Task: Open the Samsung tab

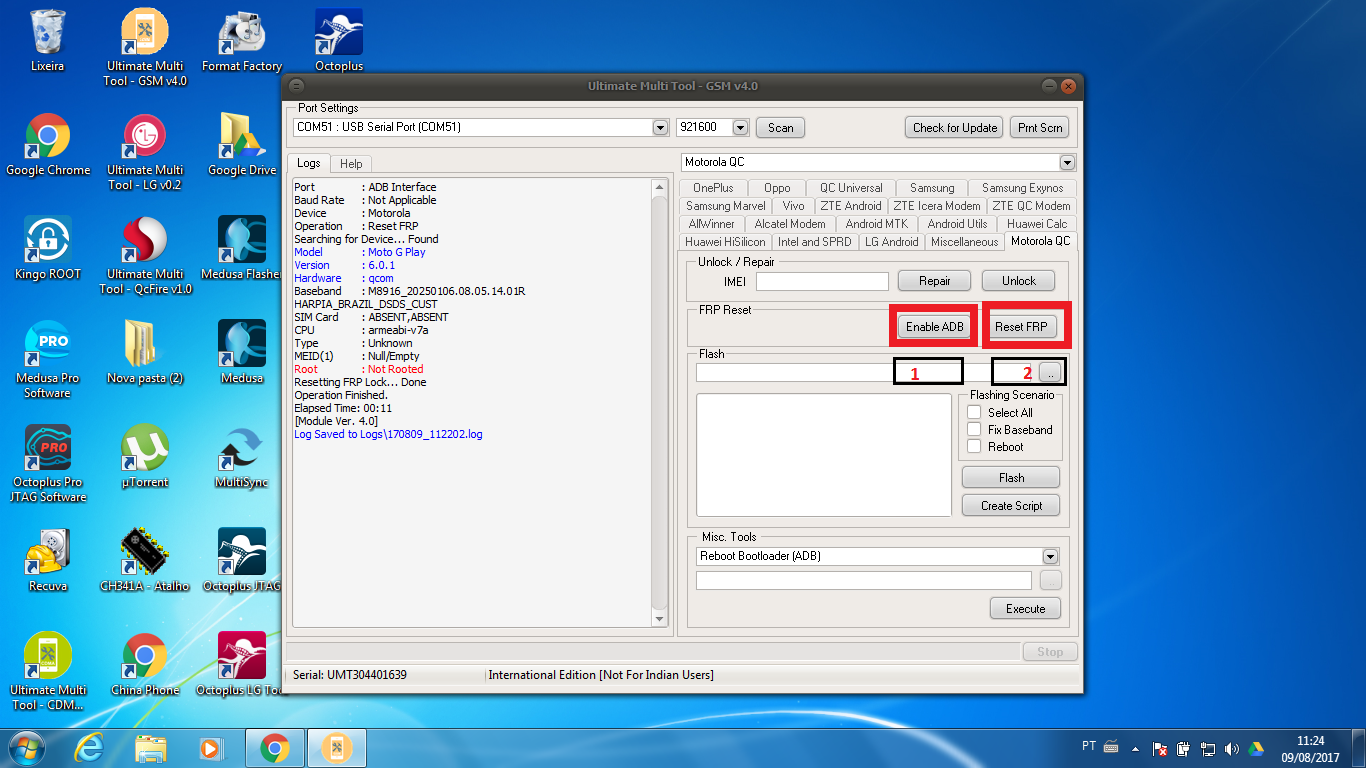Action: [932, 188]
